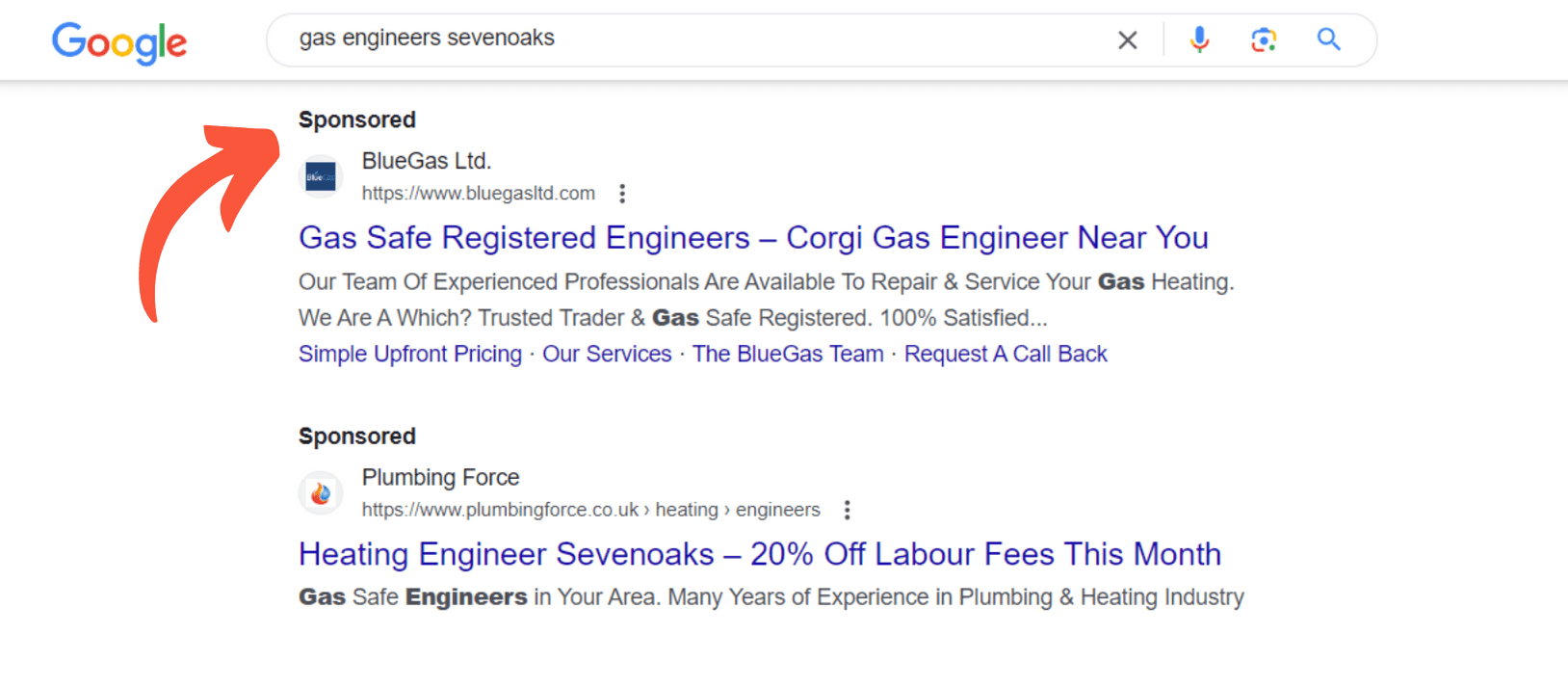
Task: Select Request A Call Back sitelink
Action: coord(1006,354)
